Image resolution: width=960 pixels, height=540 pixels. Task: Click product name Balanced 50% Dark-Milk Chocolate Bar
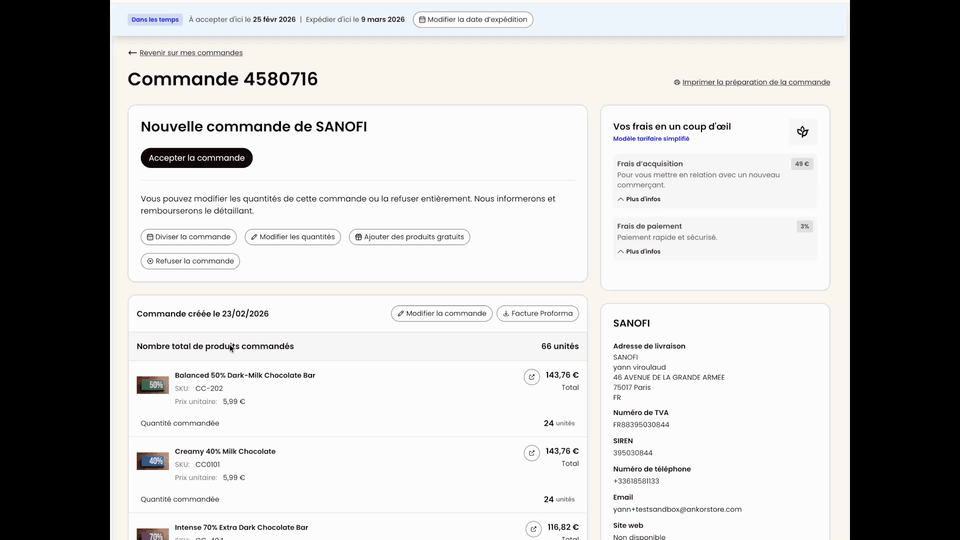point(245,375)
